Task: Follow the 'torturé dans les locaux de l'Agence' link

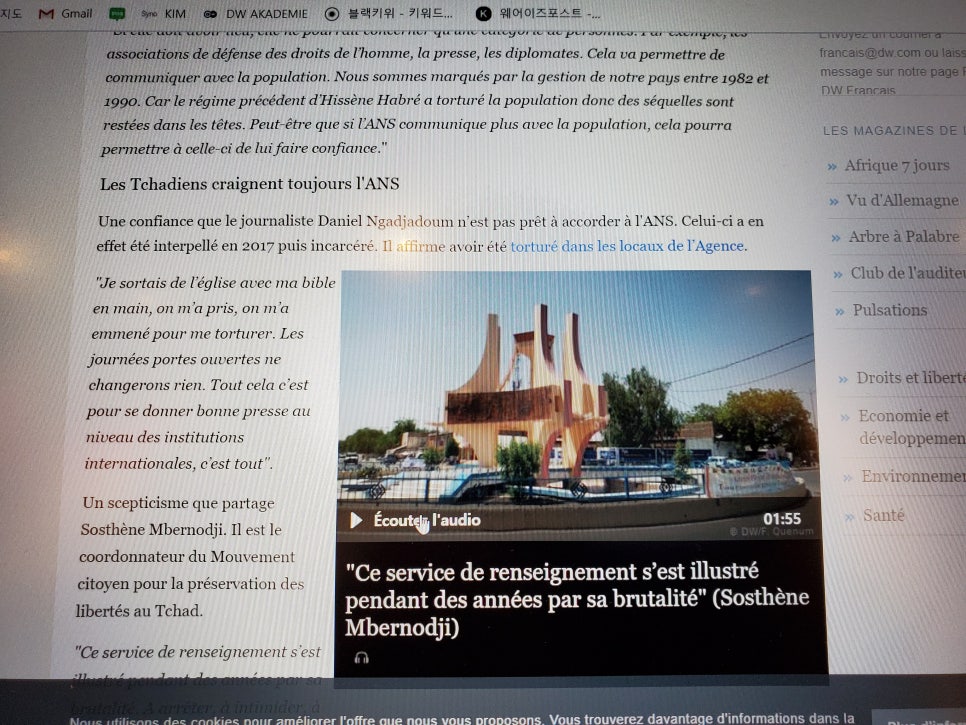Action: click(628, 246)
